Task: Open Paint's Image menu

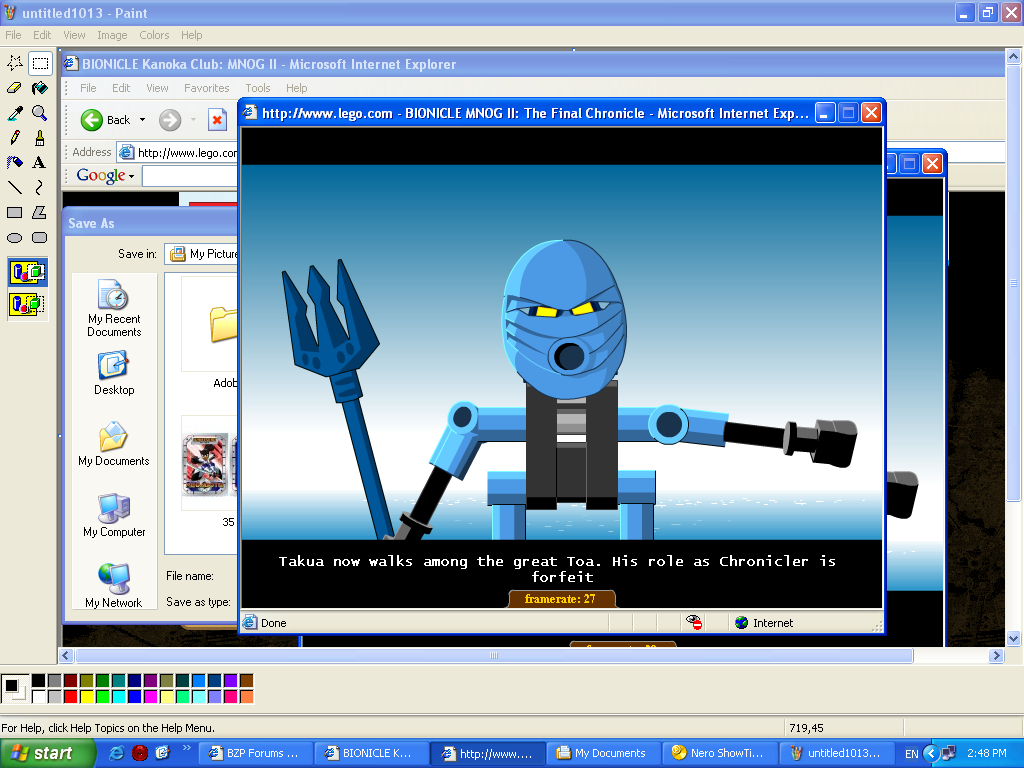Action: click(x=112, y=35)
